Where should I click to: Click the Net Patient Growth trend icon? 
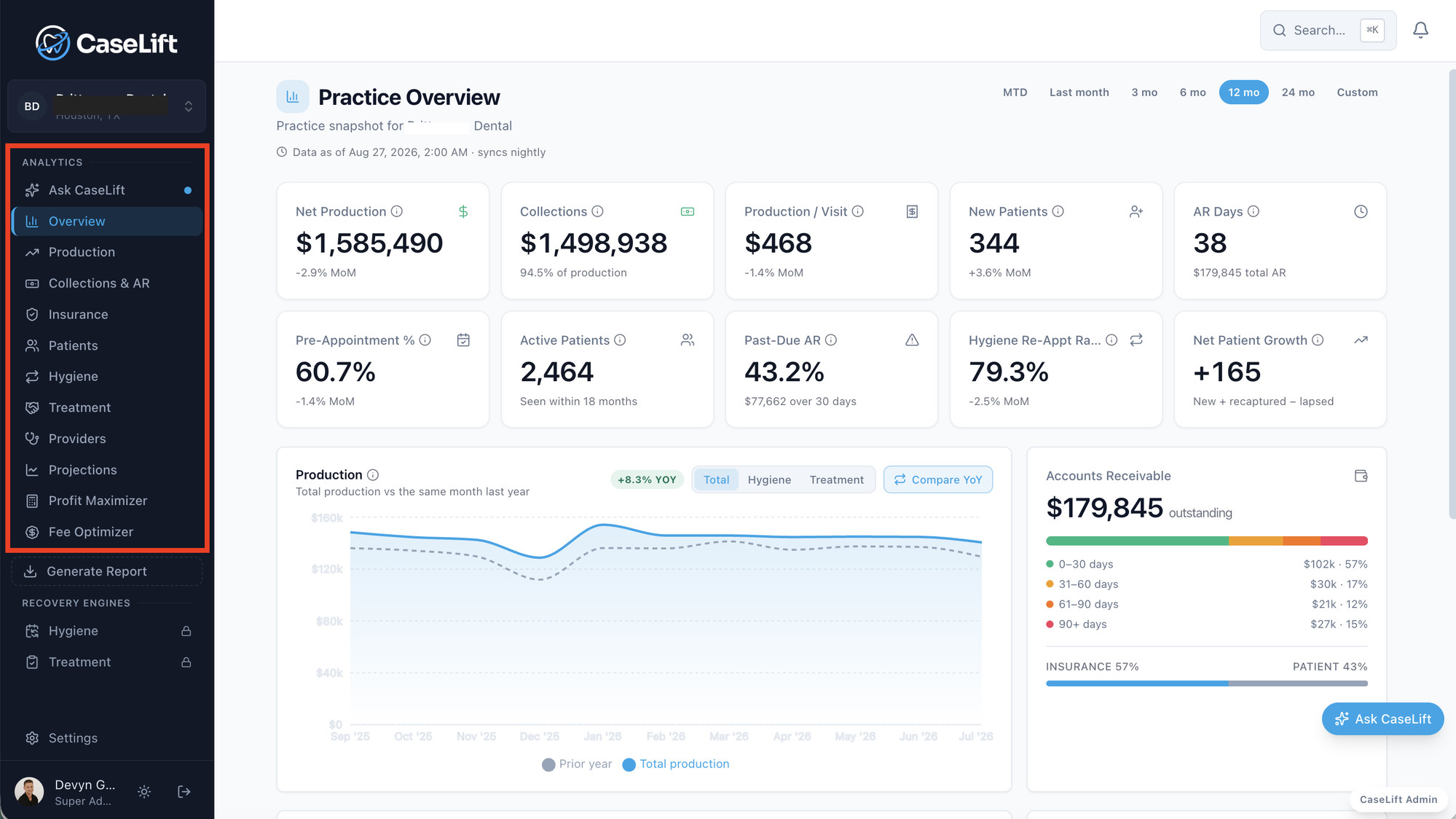(x=1361, y=340)
